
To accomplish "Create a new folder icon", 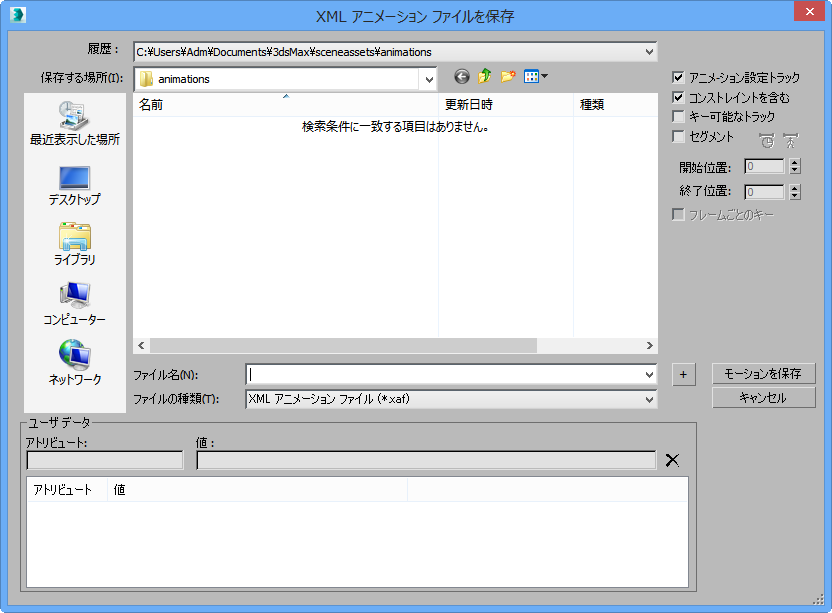I will pyautogui.click(x=508, y=77).
